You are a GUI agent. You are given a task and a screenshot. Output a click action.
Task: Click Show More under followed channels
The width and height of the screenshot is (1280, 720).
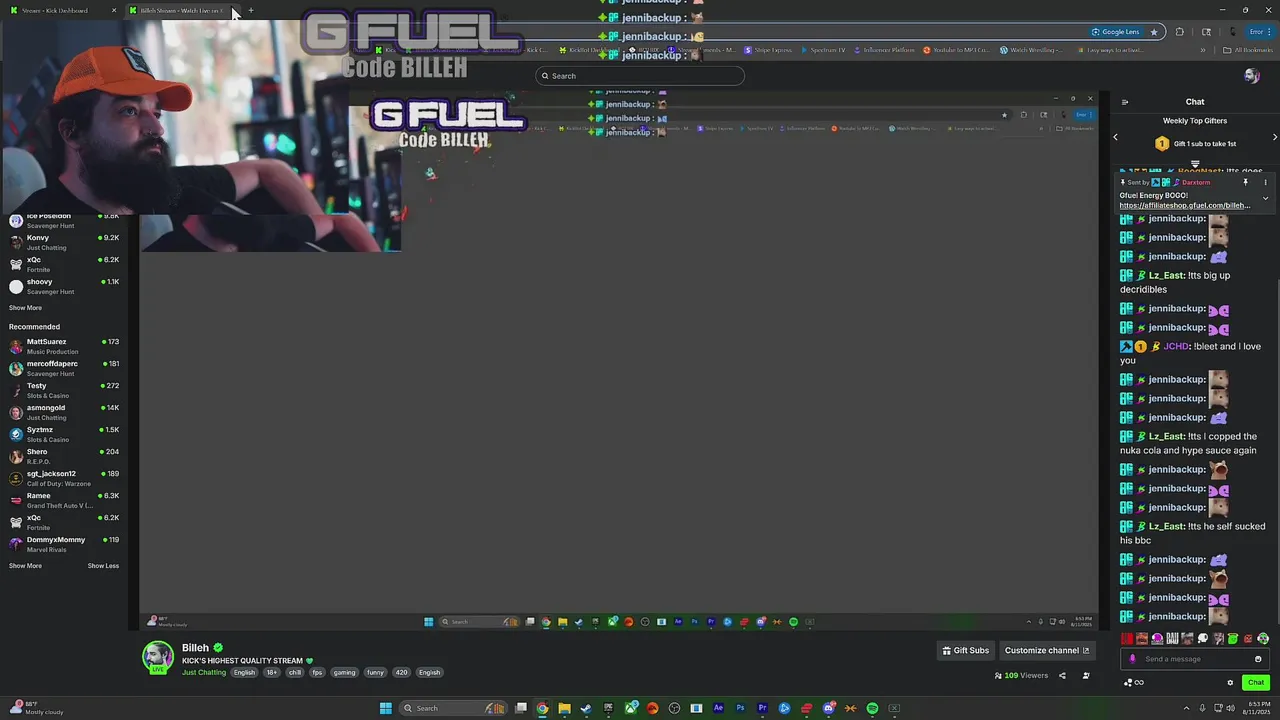coord(25,308)
